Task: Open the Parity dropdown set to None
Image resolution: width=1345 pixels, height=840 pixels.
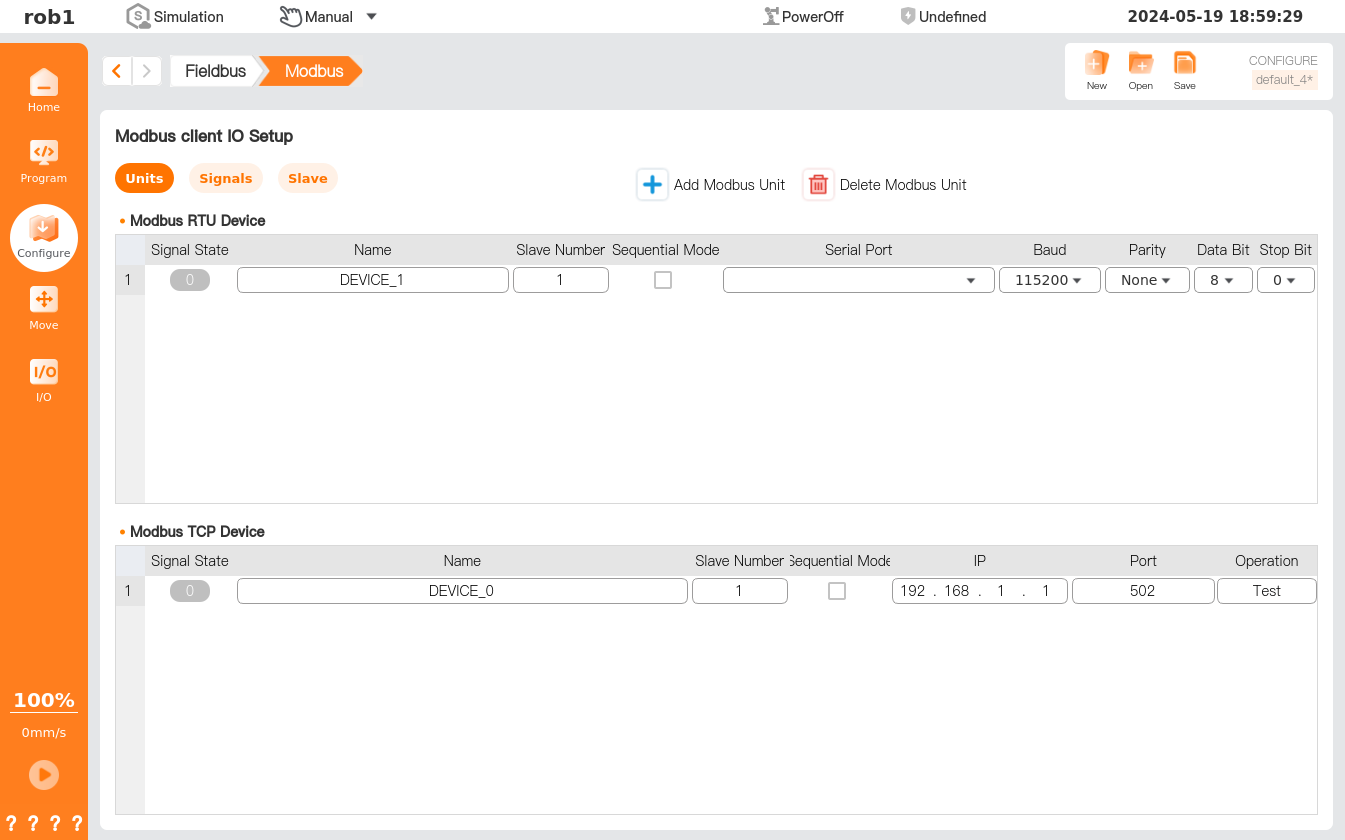Action: [x=1146, y=281]
